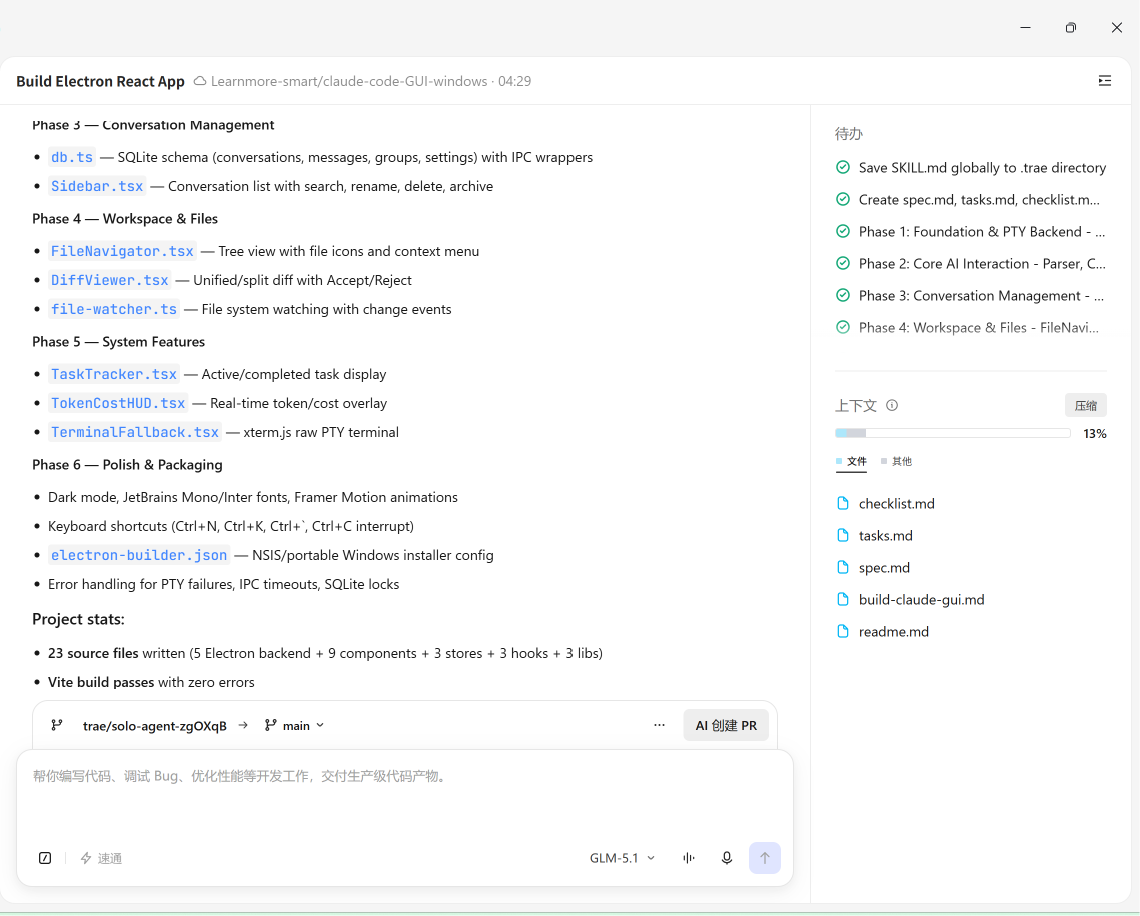Open the TerminalFallback.tsx file link
This screenshot has width=1140, height=916.
135,432
